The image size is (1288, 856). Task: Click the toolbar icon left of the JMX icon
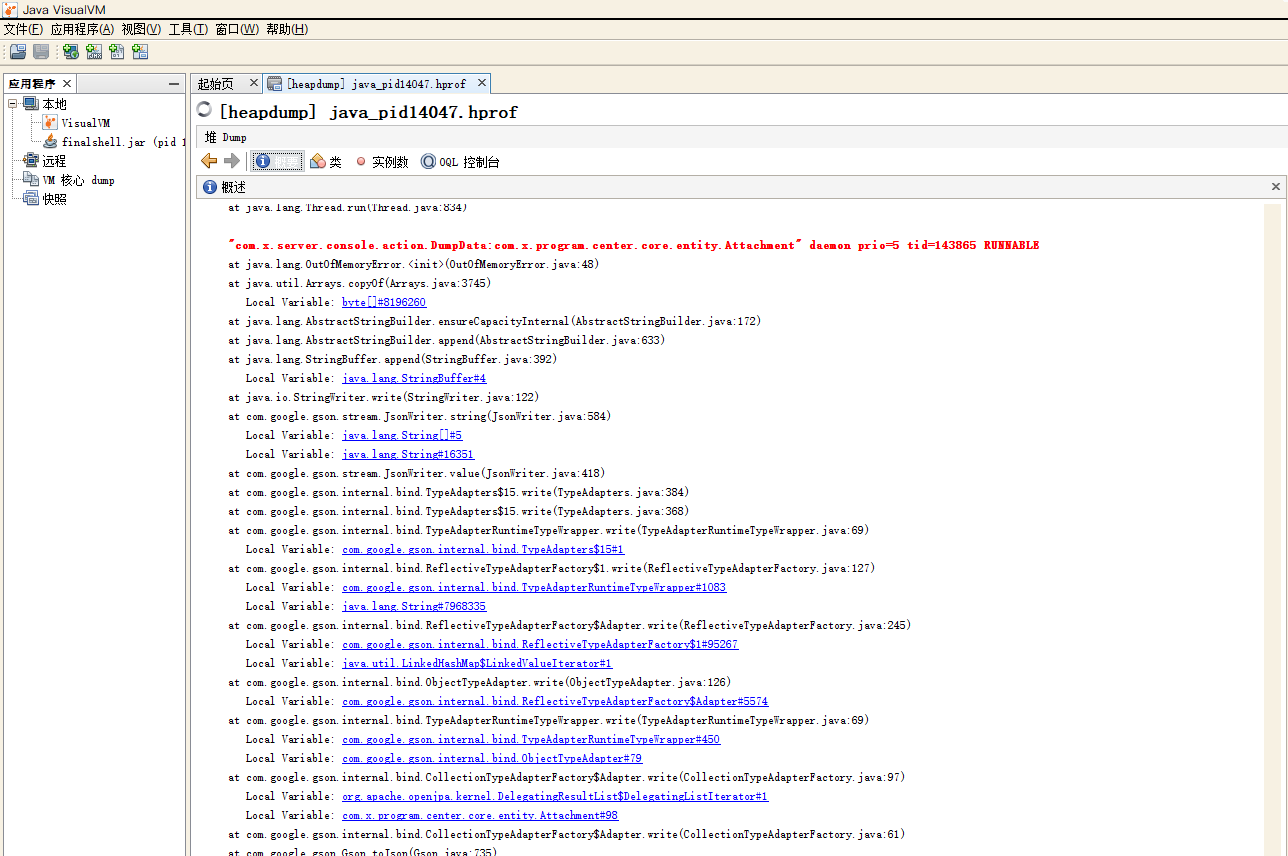point(71,52)
